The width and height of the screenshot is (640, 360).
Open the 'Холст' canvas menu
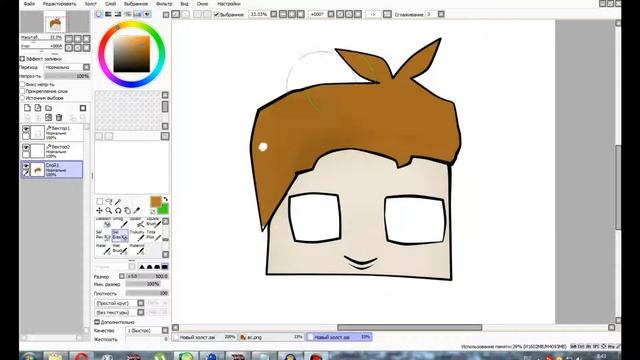[x=91, y=4]
